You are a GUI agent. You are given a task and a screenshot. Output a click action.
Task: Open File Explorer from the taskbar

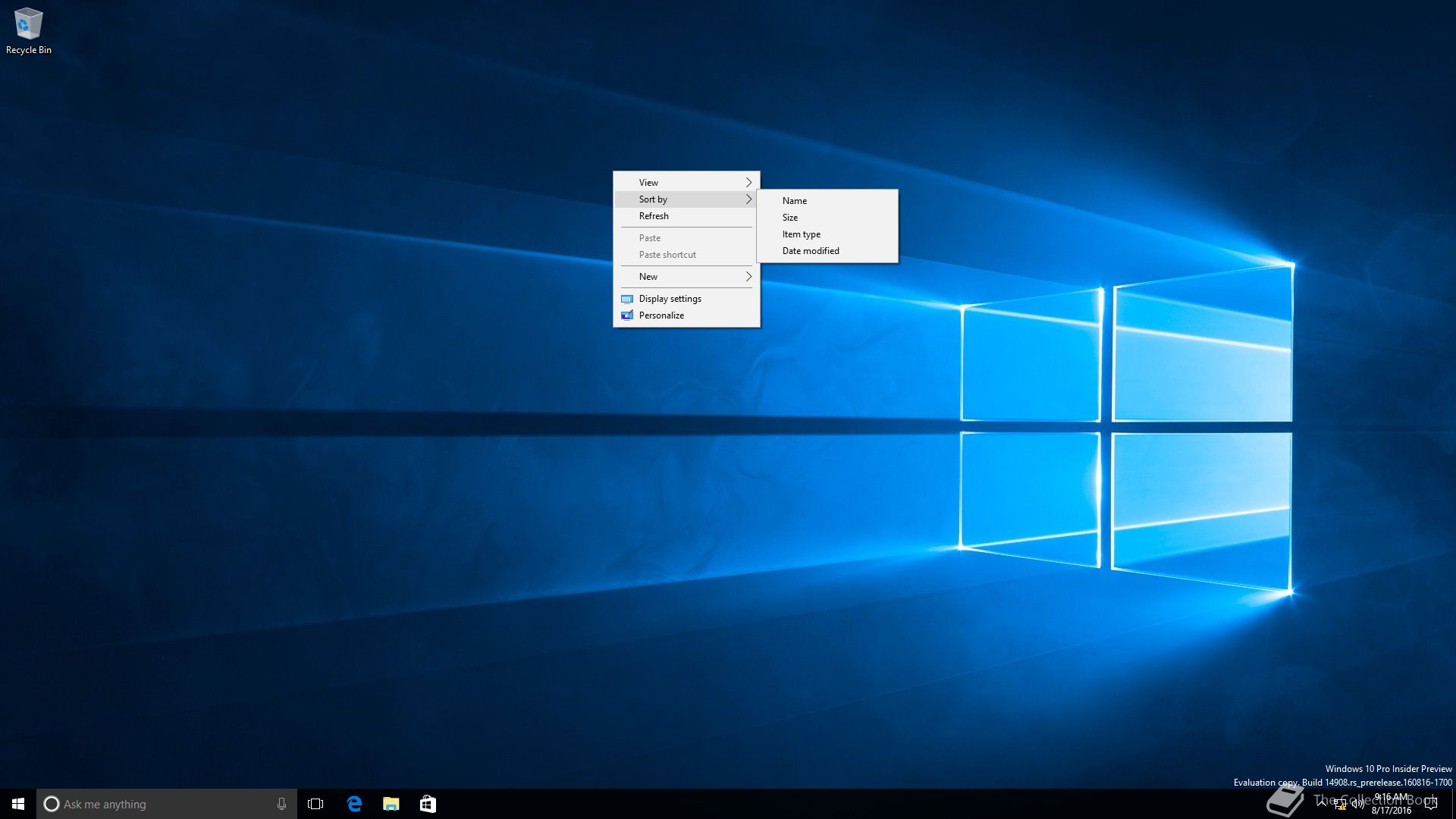(x=391, y=804)
